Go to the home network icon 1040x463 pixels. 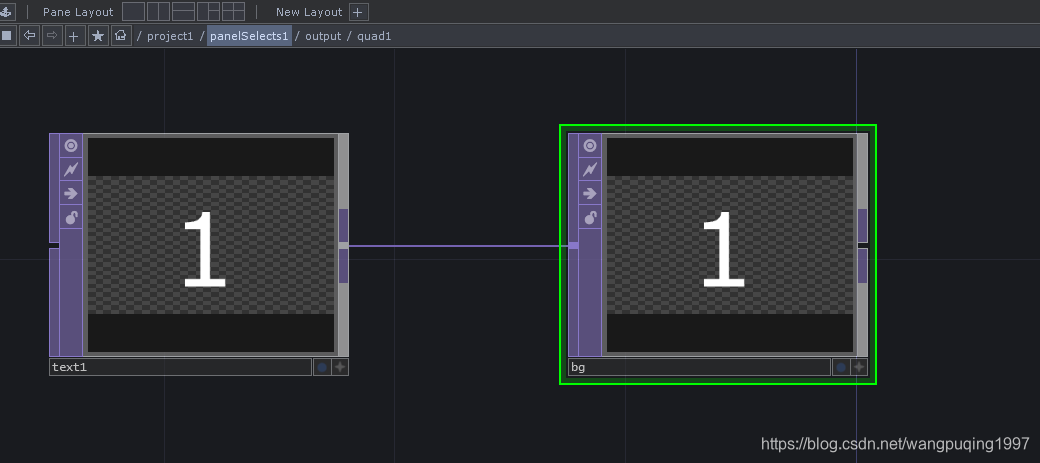point(120,36)
